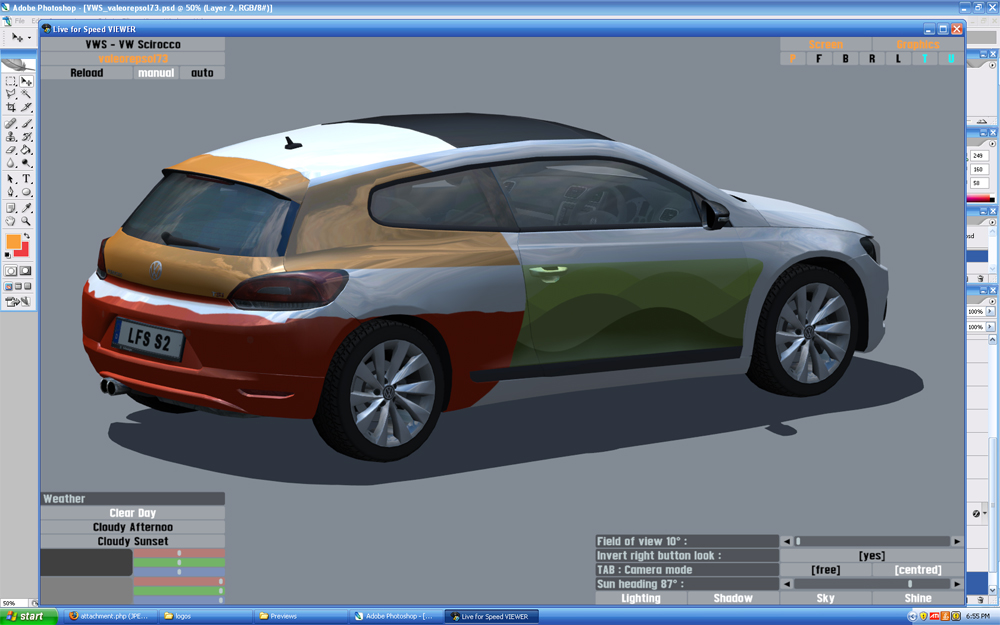Set camera mode to [centred]

[x=918, y=570]
